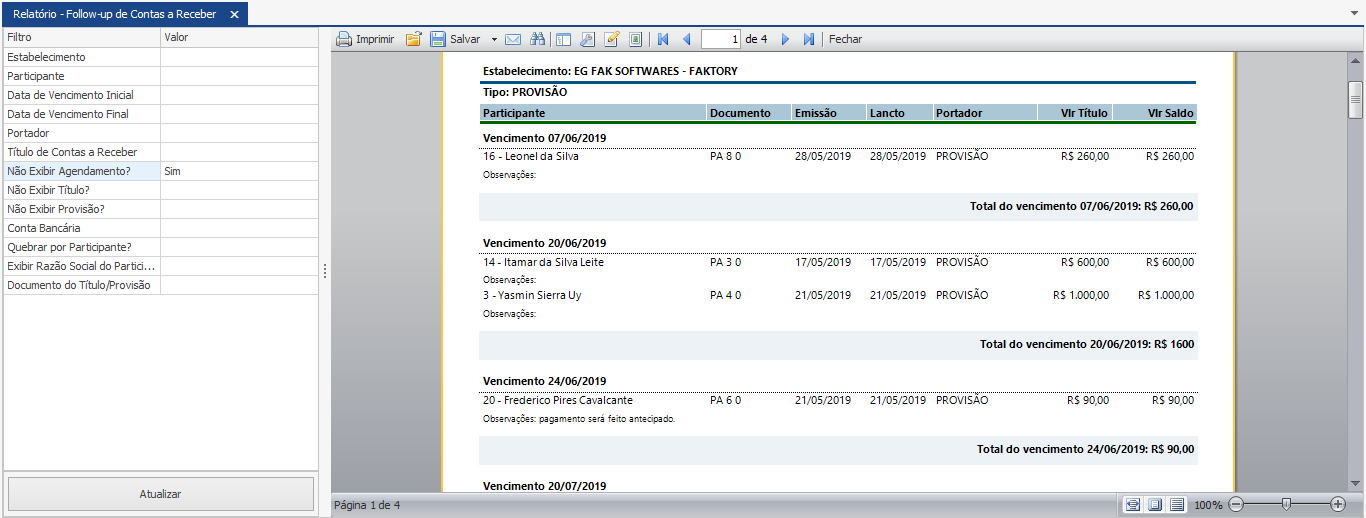
Task: Click the Imprimir printer icon
Action: 345,40
